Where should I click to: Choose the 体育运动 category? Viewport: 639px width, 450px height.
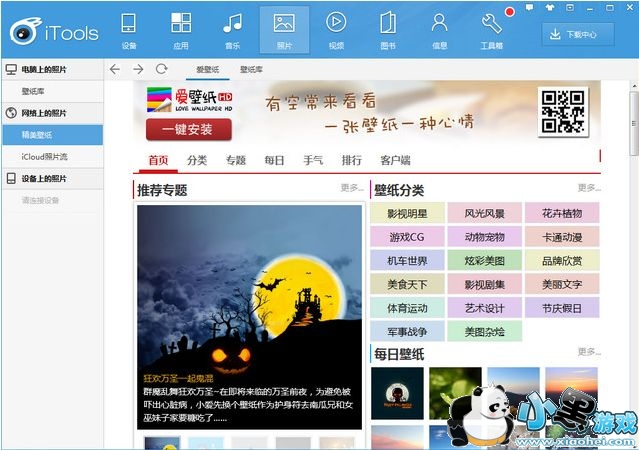click(407, 307)
